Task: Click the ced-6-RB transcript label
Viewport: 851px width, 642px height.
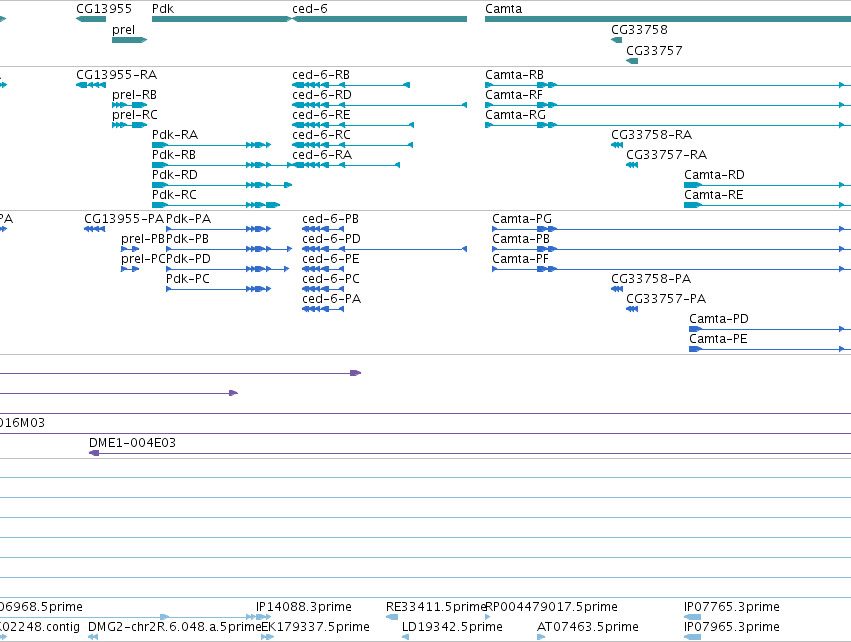Action: [x=321, y=74]
